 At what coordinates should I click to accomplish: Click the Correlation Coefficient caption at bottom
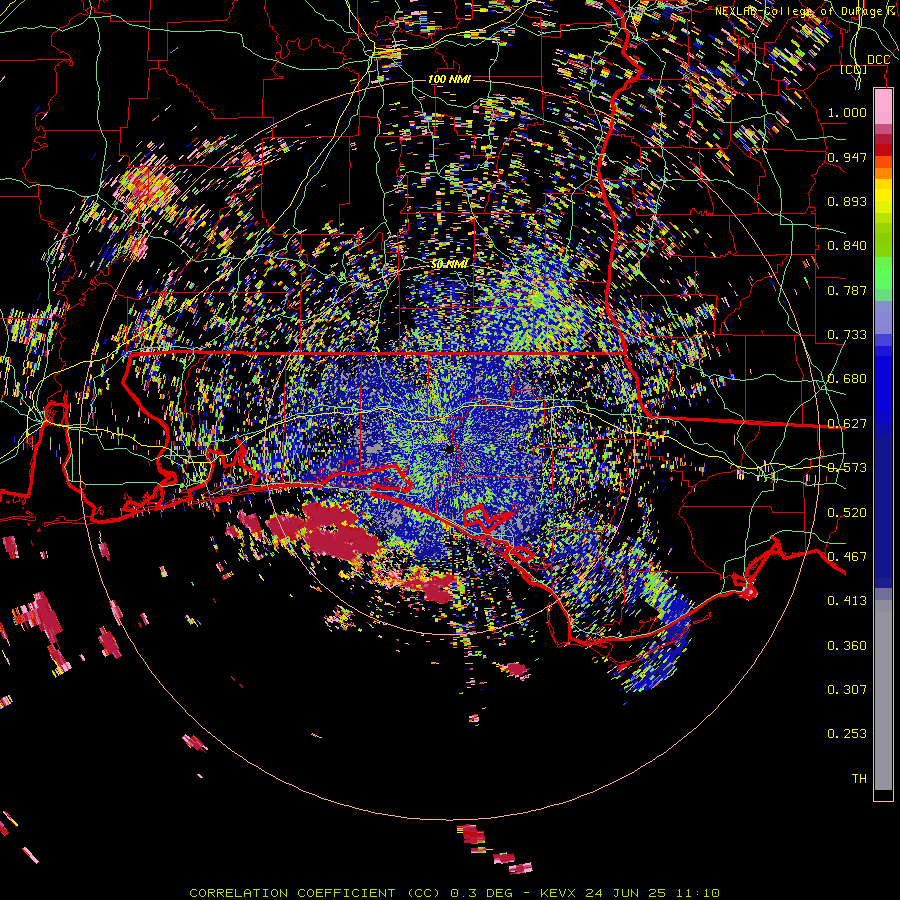(454, 893)
